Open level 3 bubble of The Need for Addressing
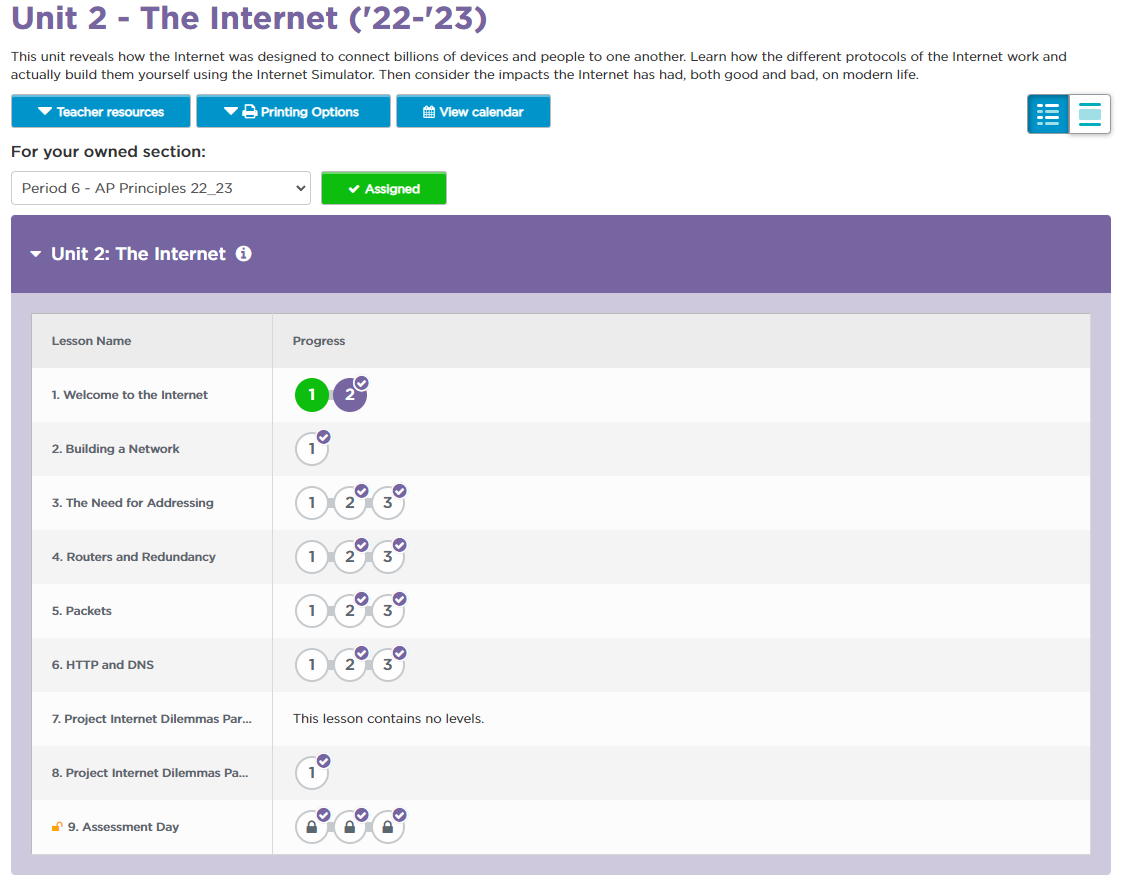Image resolution: width=1141 pixels, height=884 pixels. click(388, 503)
